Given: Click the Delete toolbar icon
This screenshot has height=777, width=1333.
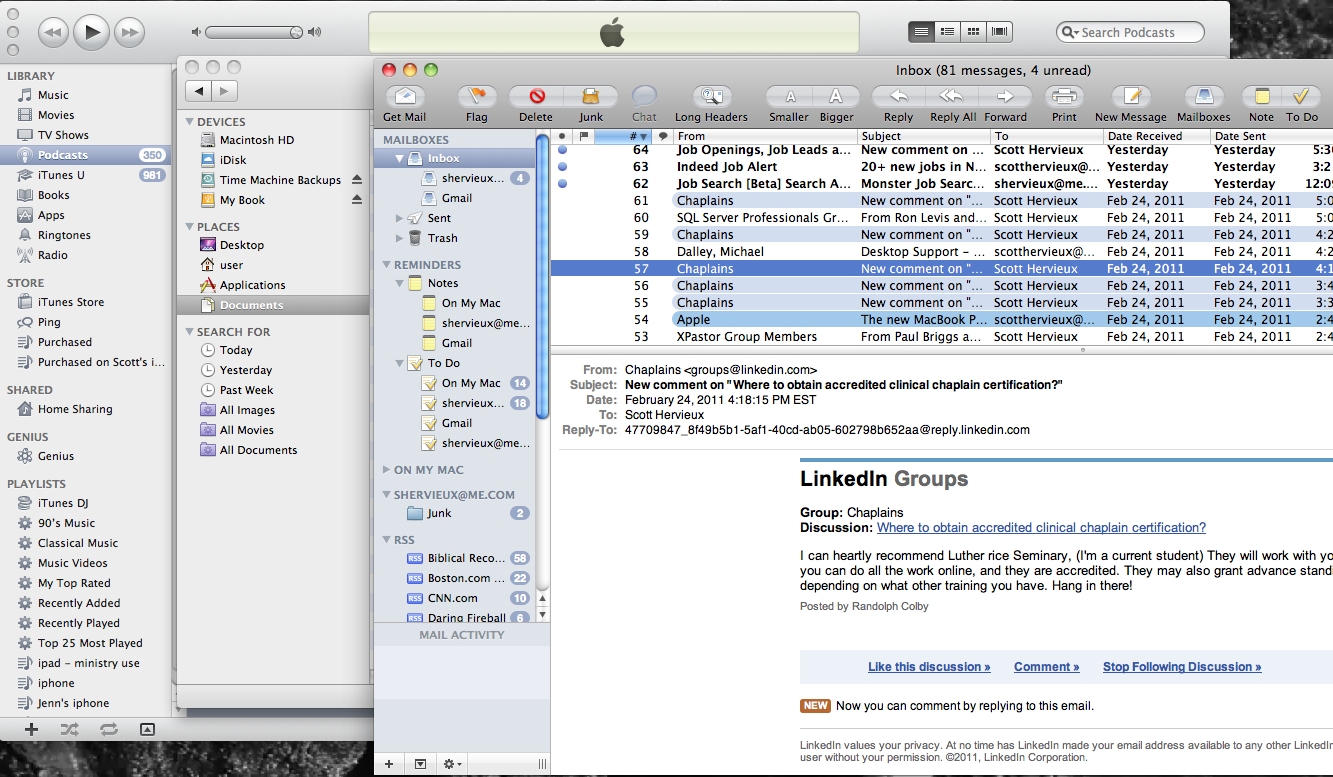Looking at the screenshot, I should [x=536, y=97].
